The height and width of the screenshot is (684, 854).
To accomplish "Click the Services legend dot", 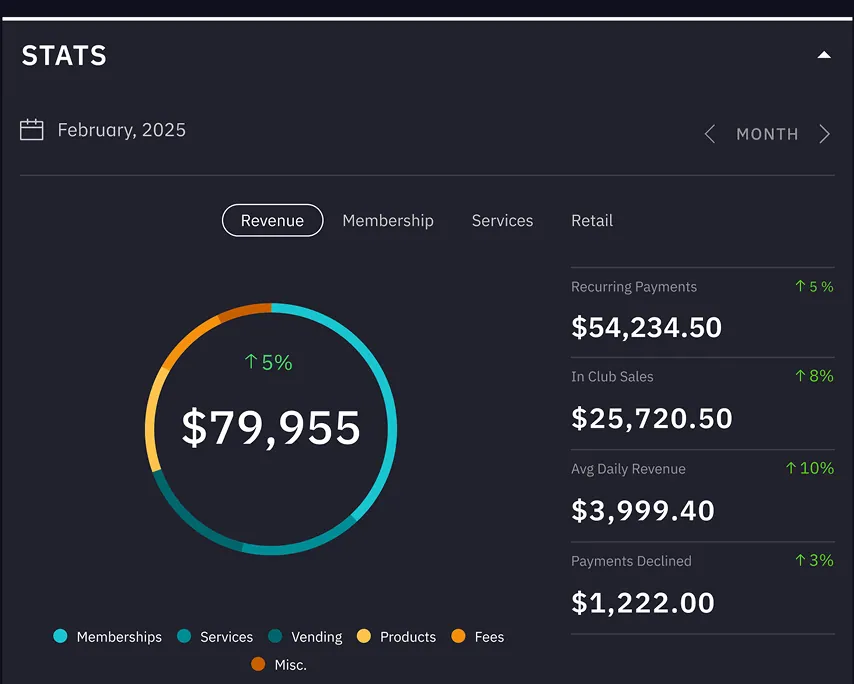I will [184, 636].
